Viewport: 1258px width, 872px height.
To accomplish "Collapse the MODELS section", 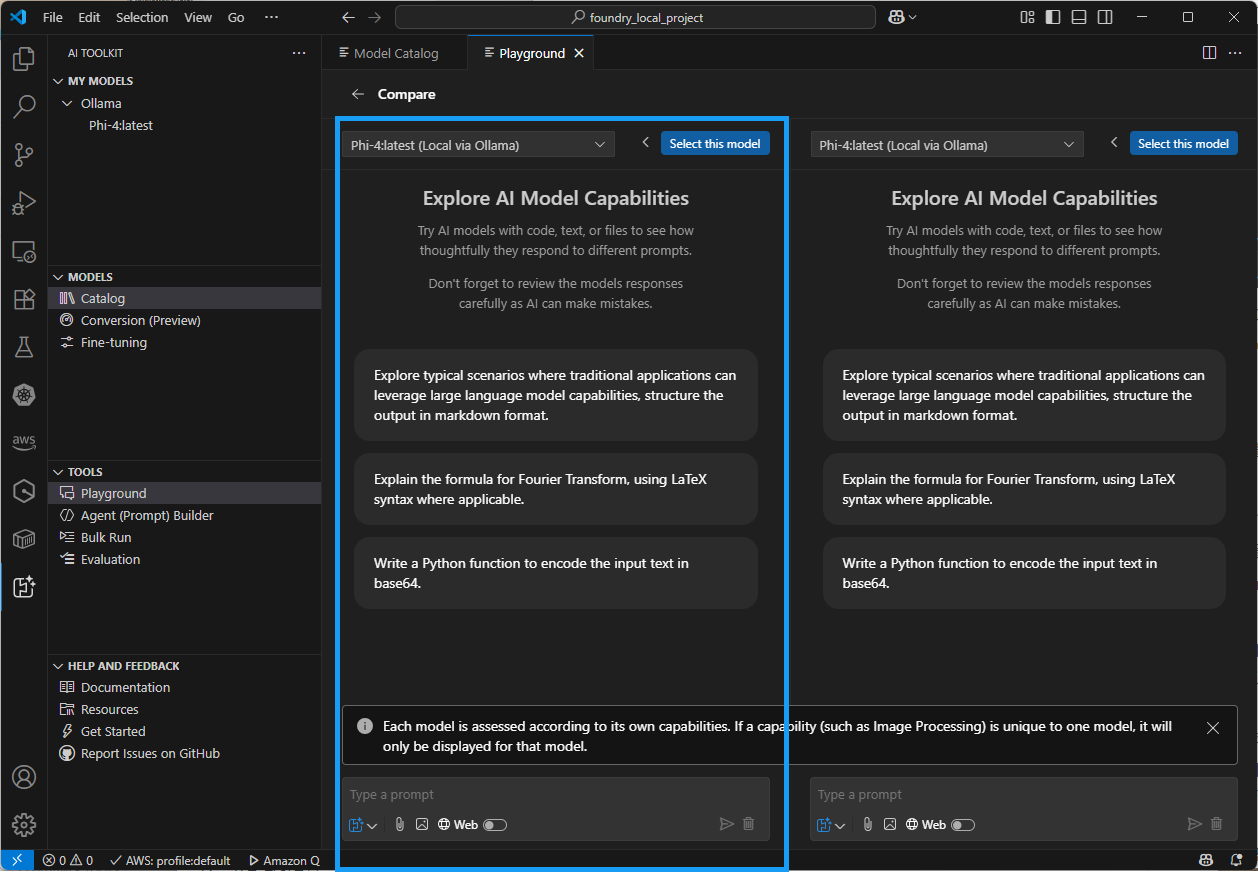I will pos(58,277).
